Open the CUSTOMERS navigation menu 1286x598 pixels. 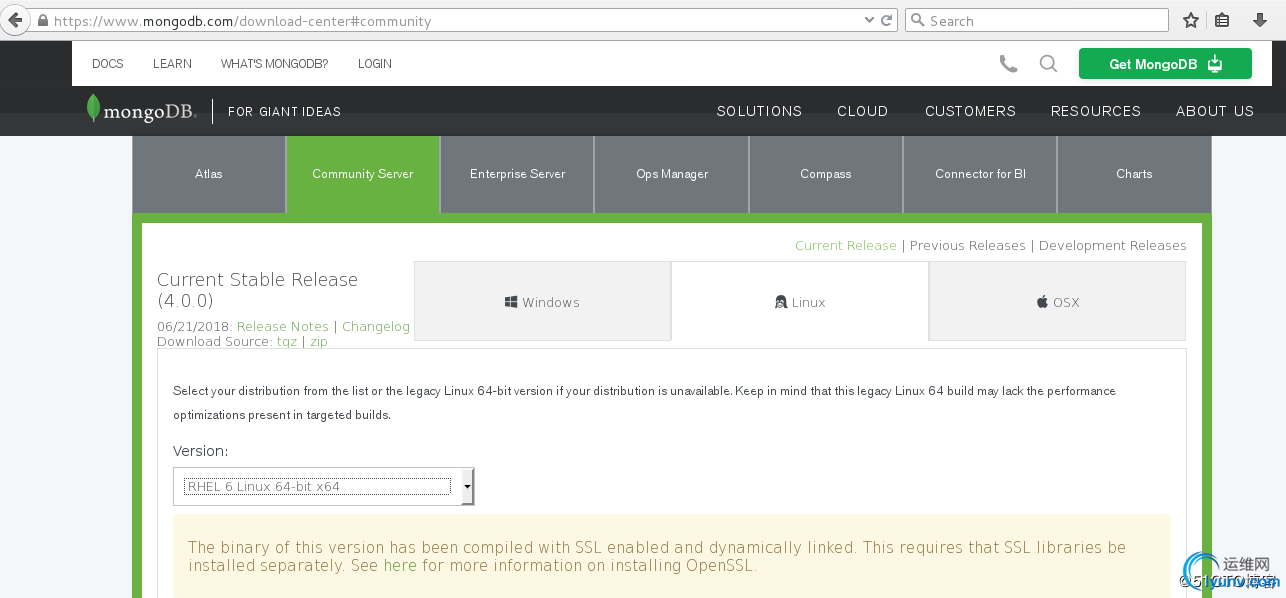click(970, 111)
